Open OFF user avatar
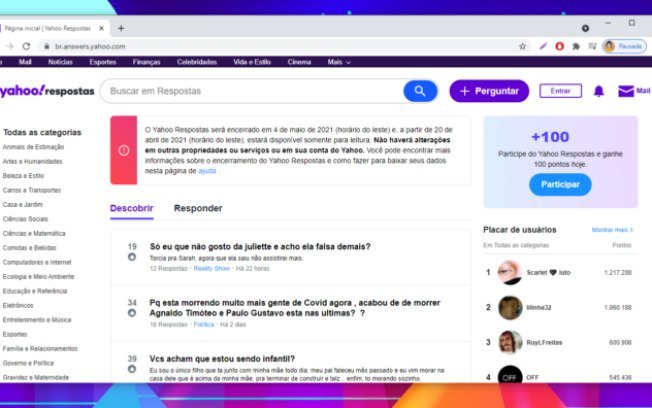The height and width of the screenshot is (408, 652). point(510,375)
